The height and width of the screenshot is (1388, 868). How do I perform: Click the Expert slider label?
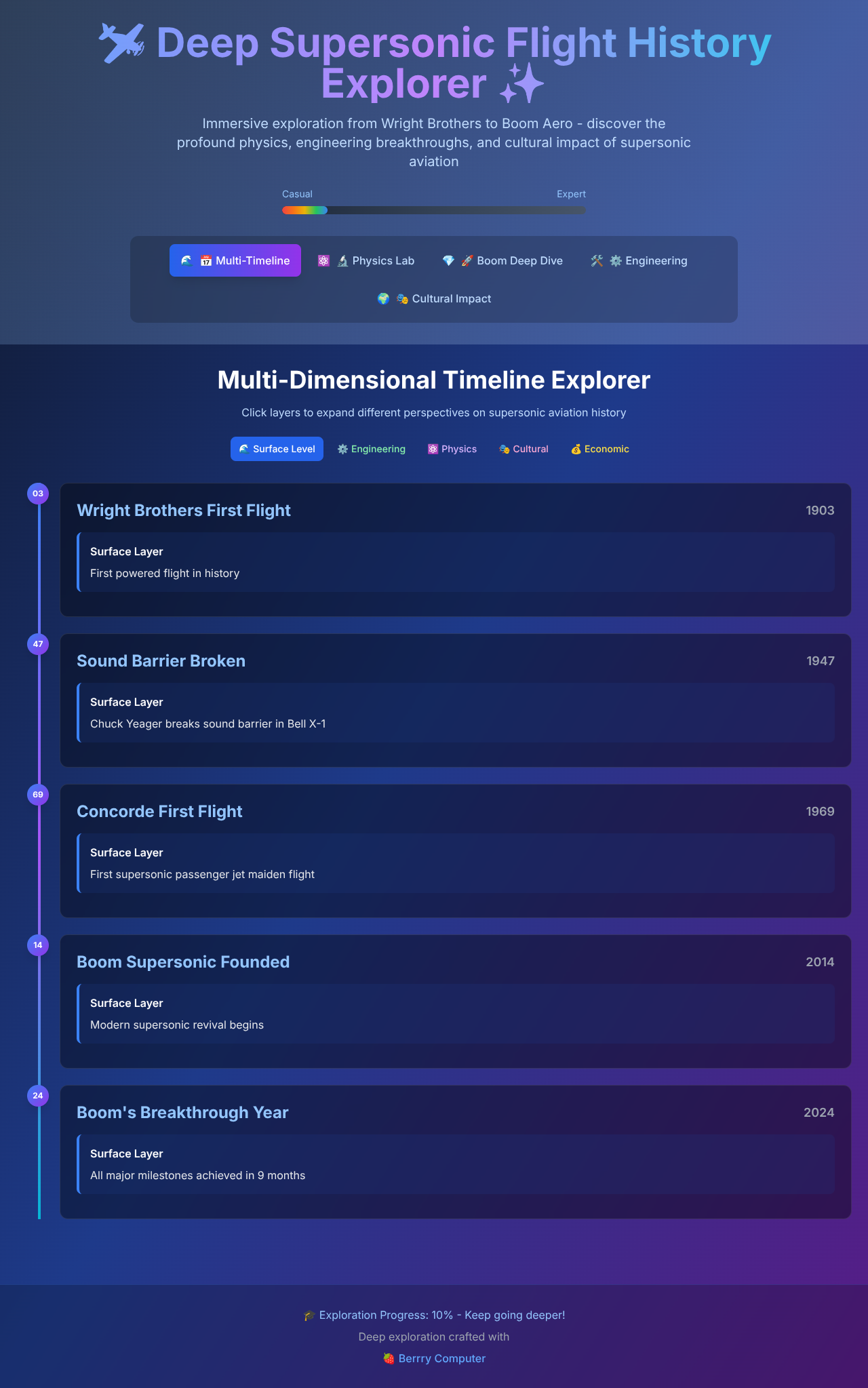coord(571,194)
